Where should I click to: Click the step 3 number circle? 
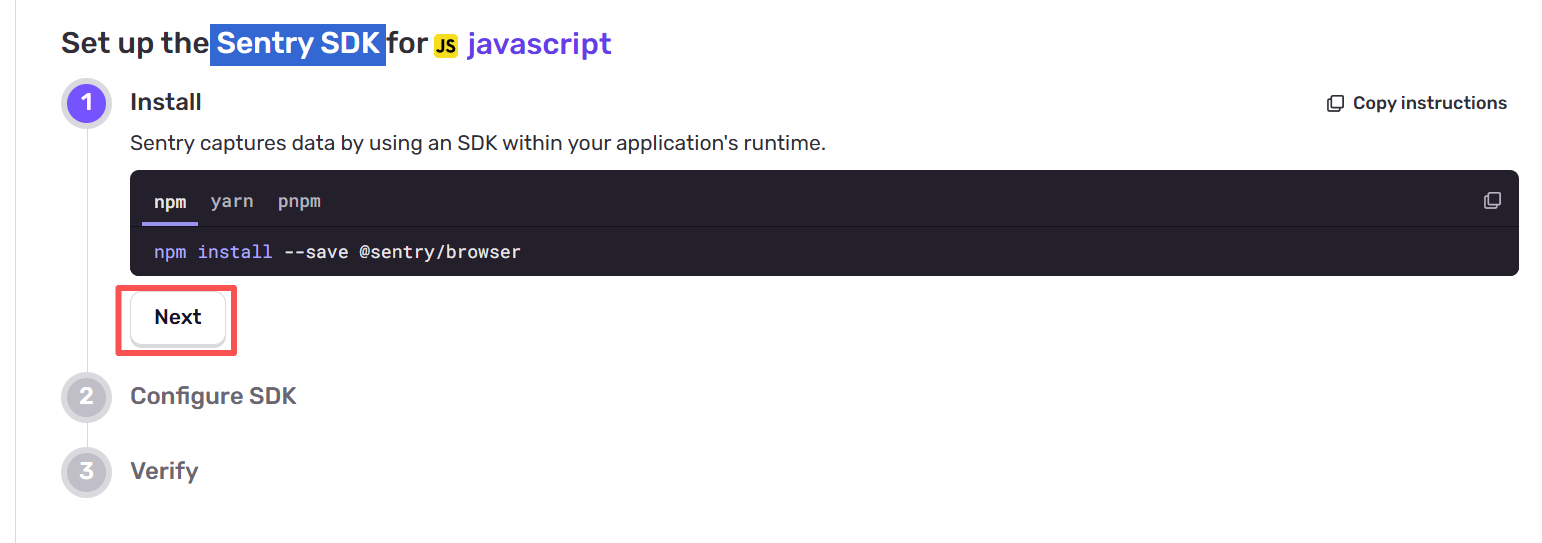pyautogui.click(x=86, y=471)
